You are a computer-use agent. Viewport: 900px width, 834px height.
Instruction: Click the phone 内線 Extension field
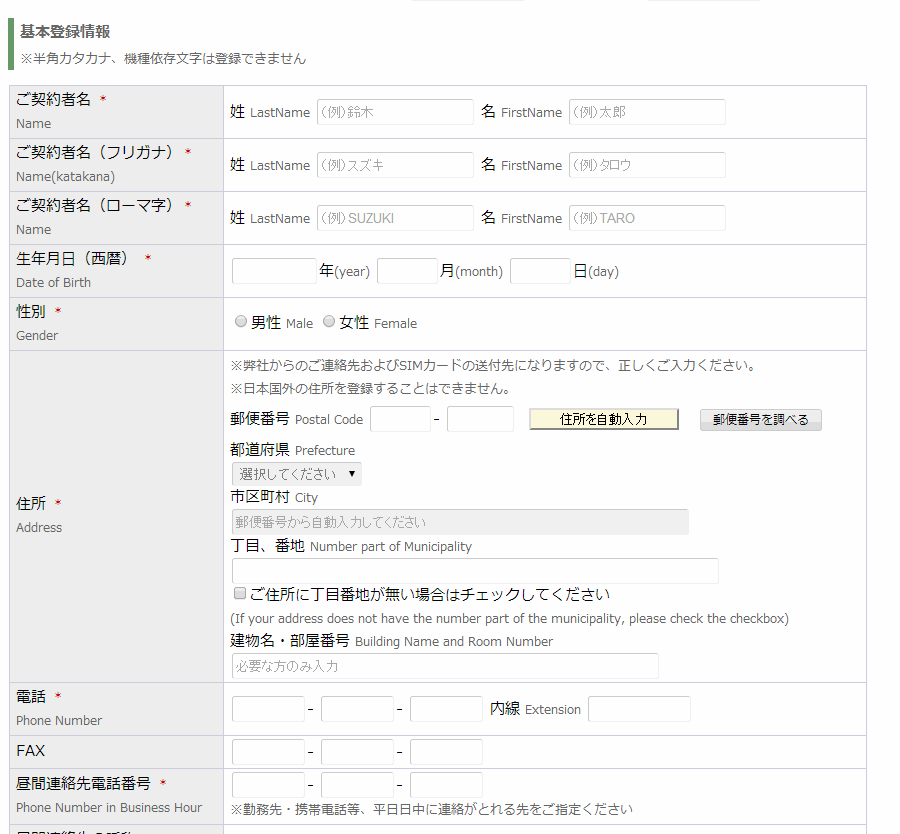pos(639,709)
